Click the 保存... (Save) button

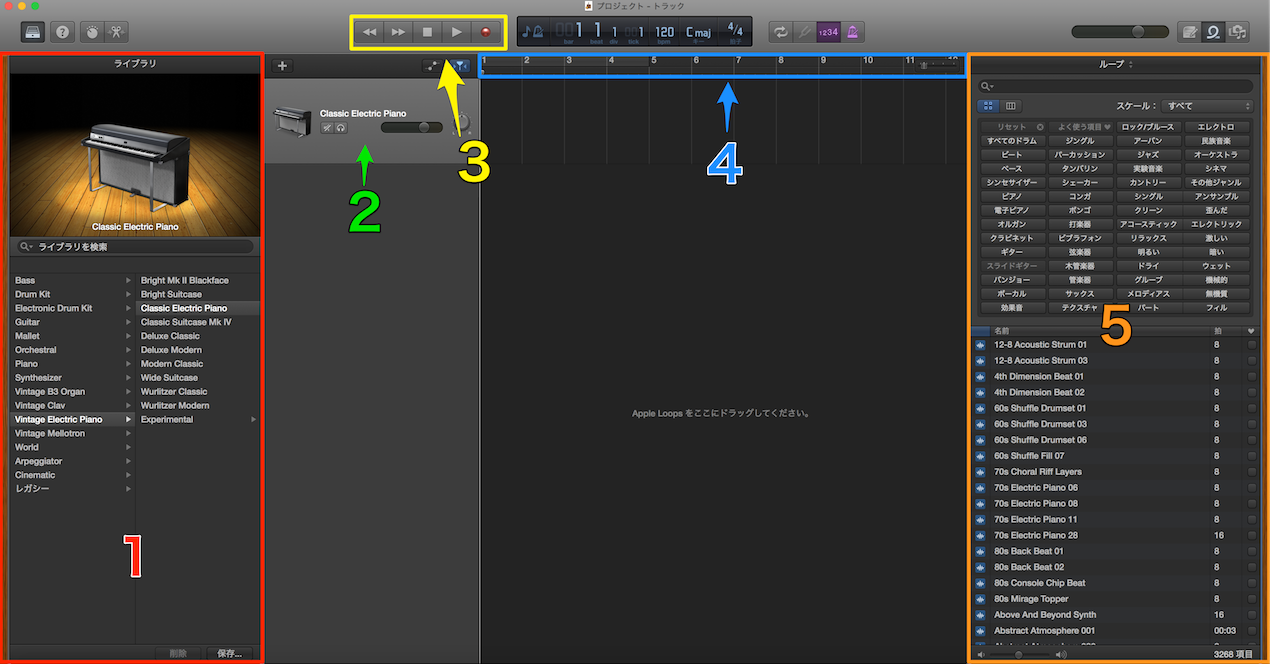tap(229, 653)
